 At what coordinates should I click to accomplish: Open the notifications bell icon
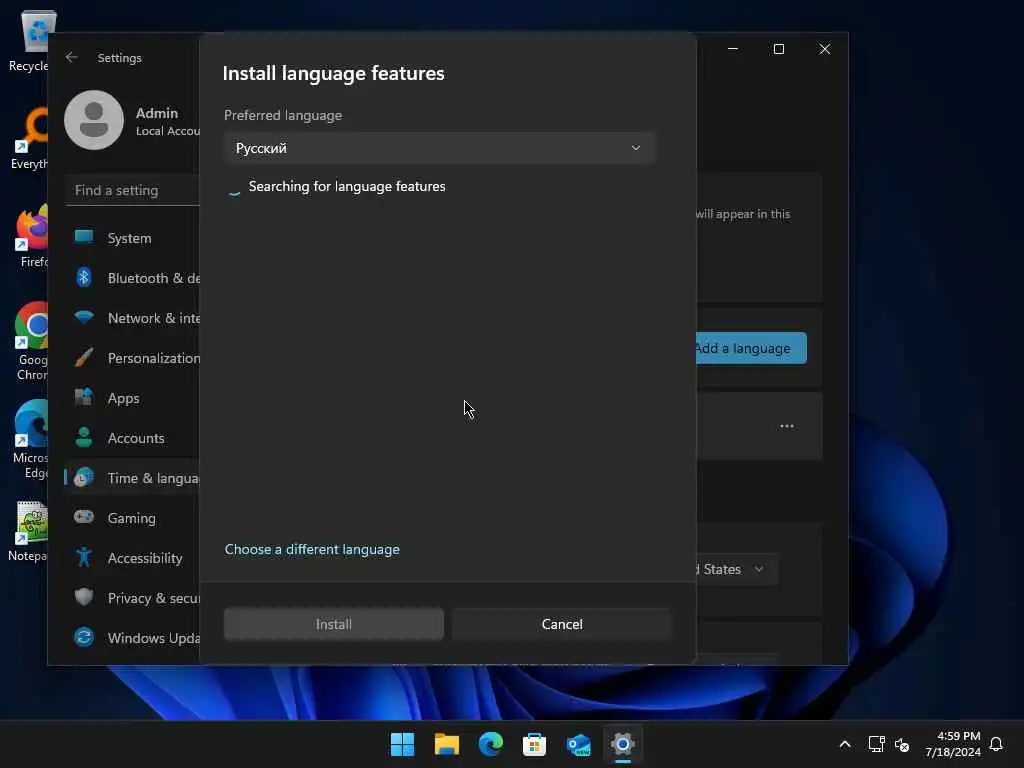[x=996, y=744]
